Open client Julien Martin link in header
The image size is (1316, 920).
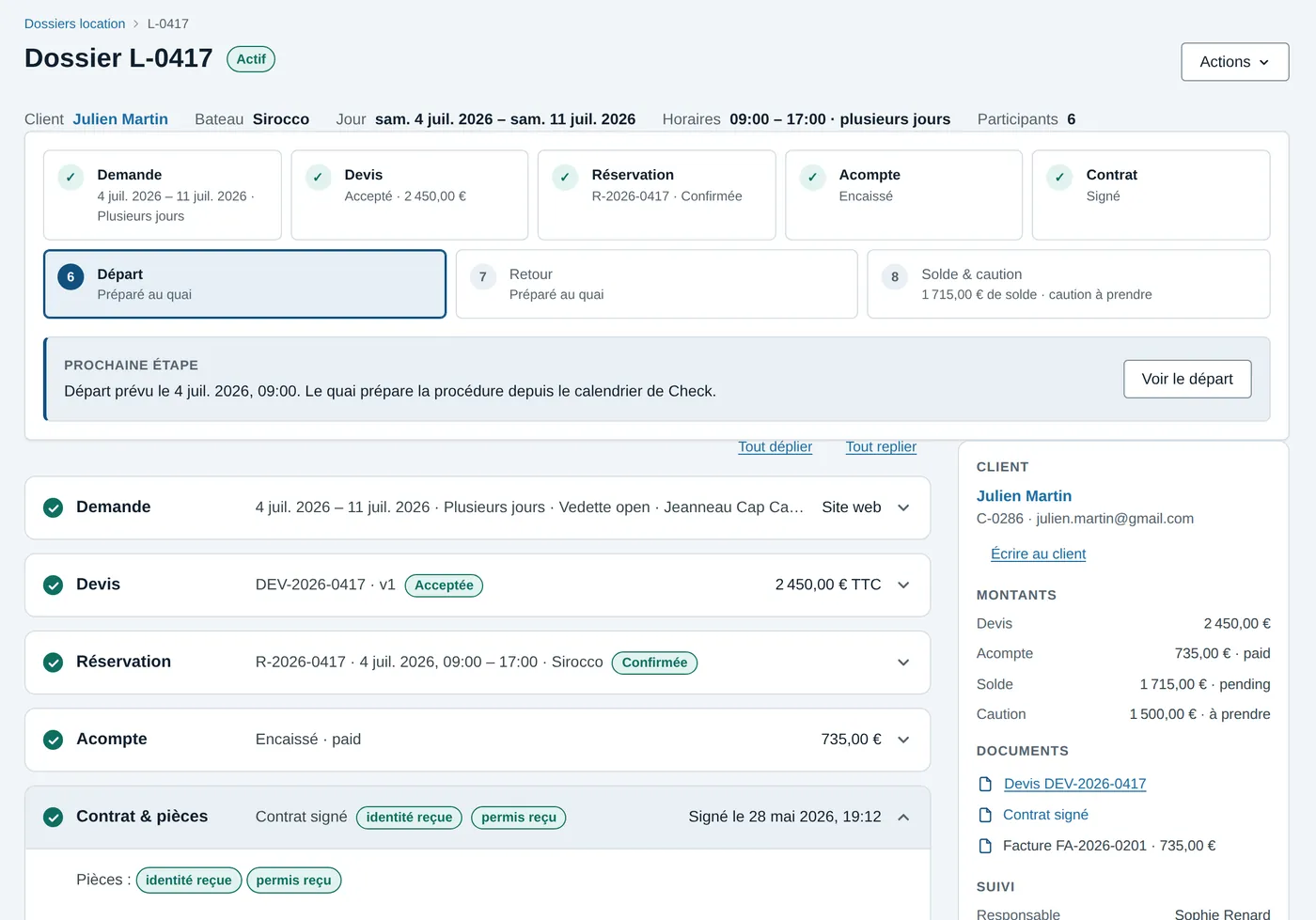[x=120, y=119]
